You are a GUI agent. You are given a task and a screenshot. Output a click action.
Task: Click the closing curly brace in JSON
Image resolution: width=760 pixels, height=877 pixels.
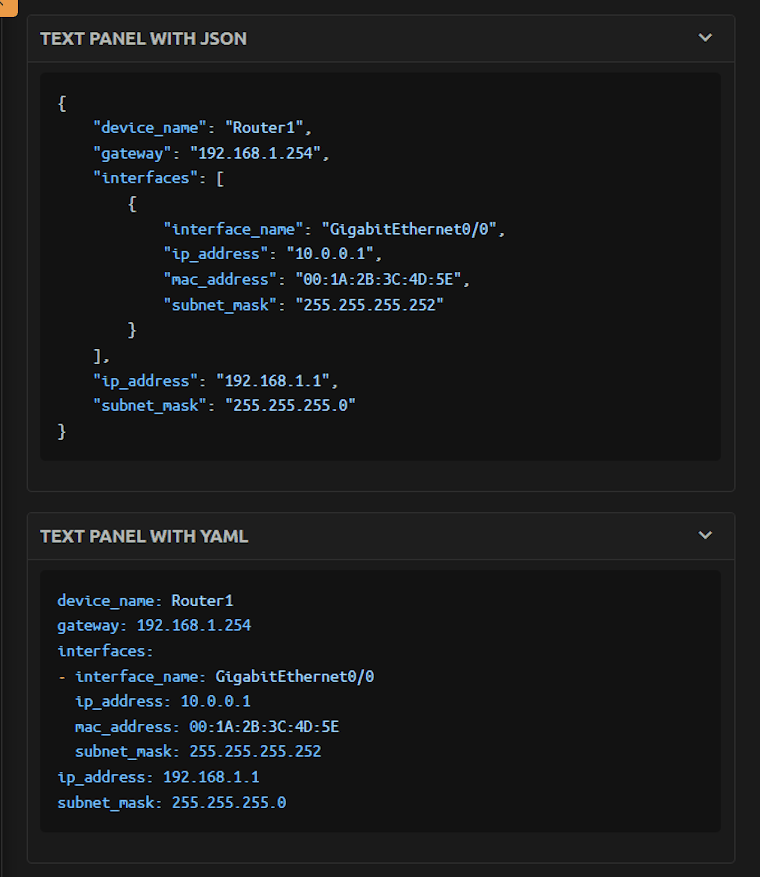click(62, 431)
